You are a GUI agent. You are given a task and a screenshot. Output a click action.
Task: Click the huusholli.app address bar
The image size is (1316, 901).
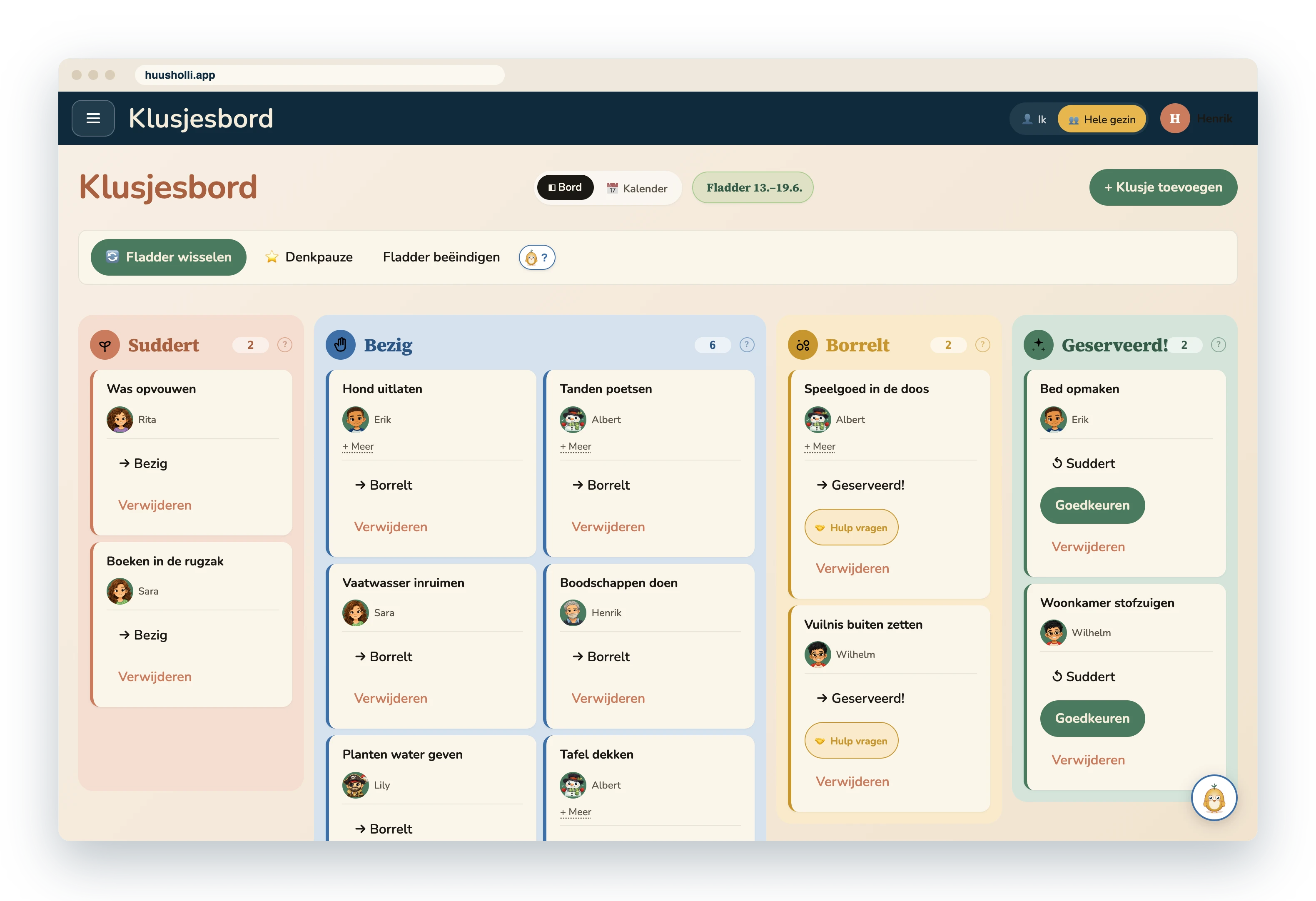pyautogui.click(x=319, y=75)
